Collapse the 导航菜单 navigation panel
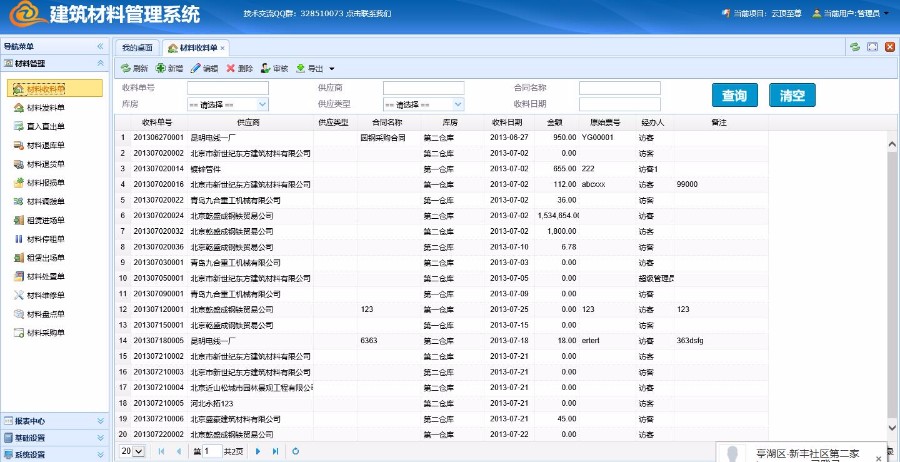Viewport: 900px width, 462px height. pyautogui.click(x=100, y=46)
